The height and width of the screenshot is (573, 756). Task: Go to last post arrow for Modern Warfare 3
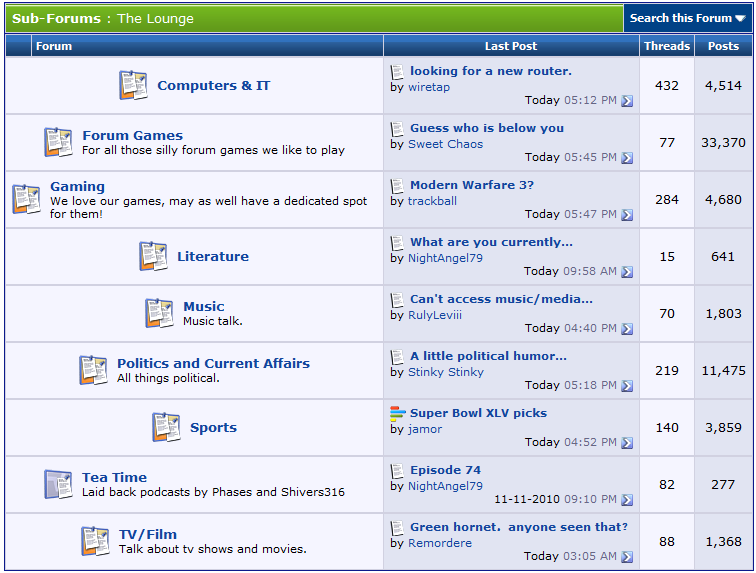[x=627, y=215]
